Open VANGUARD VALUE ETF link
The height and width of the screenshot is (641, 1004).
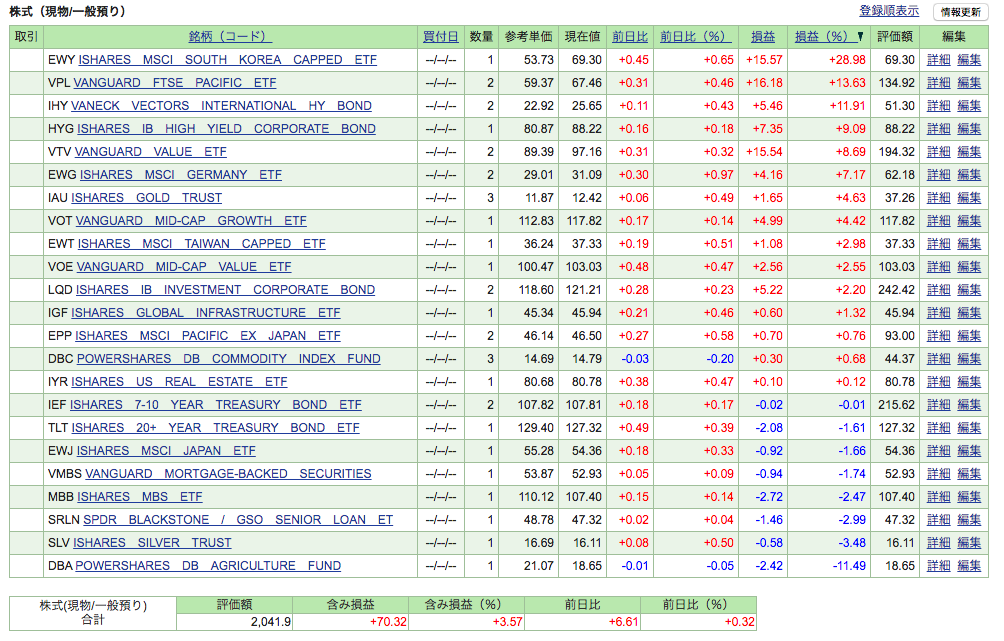[150, 152]
